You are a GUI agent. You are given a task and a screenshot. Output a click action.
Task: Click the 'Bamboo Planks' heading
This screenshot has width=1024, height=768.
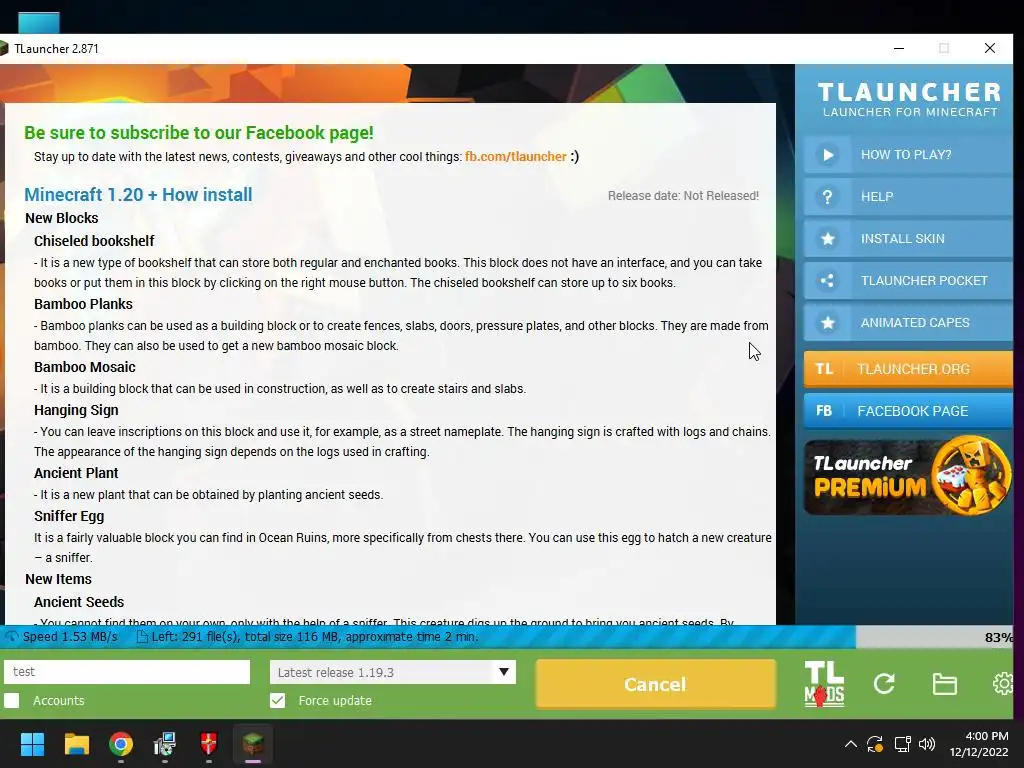(x=83, y=304)
